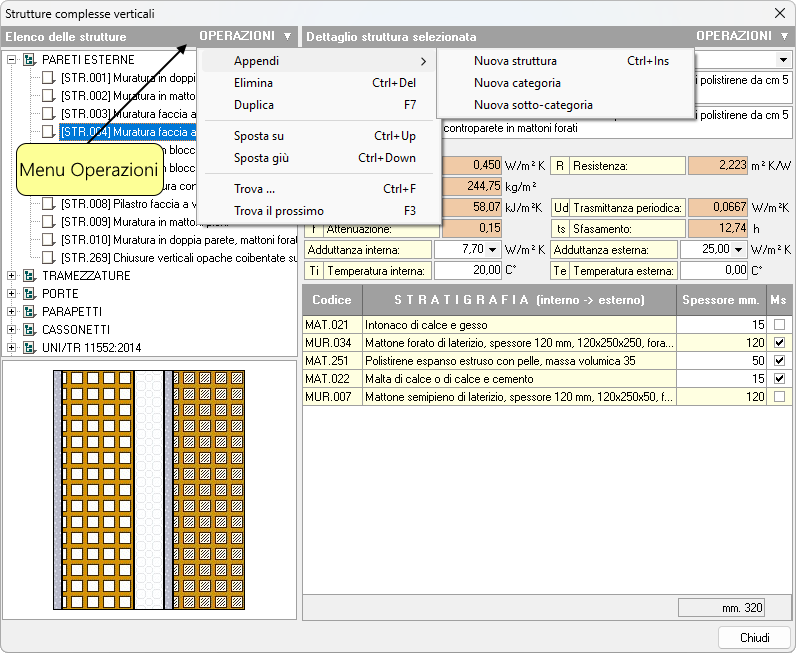
Task: Click the STR.008 Pilastro structure icon
Action: [x=49, y=204]
